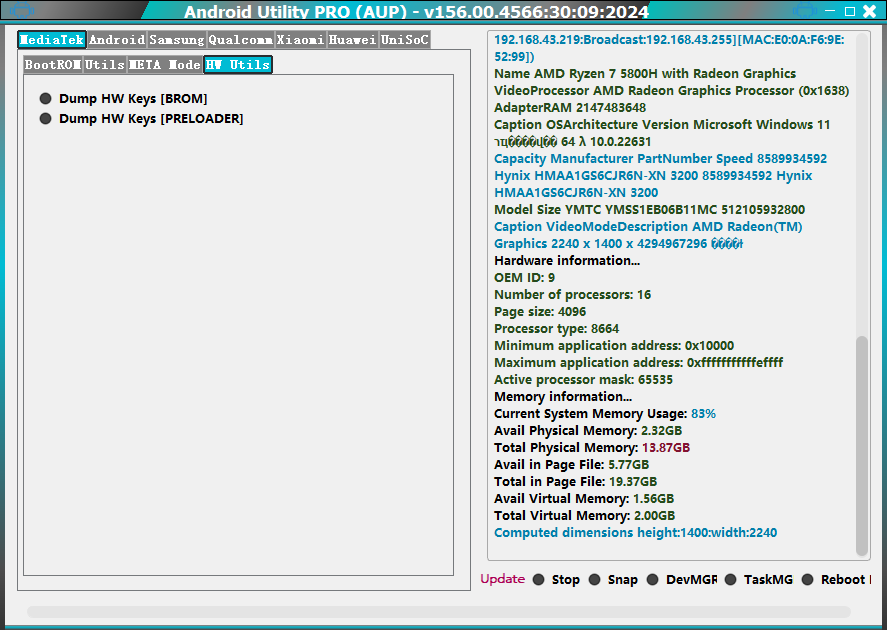Click the Android robot icon in title bar left
The height and width of the screenshot is (630, 887).
(22, 10)
